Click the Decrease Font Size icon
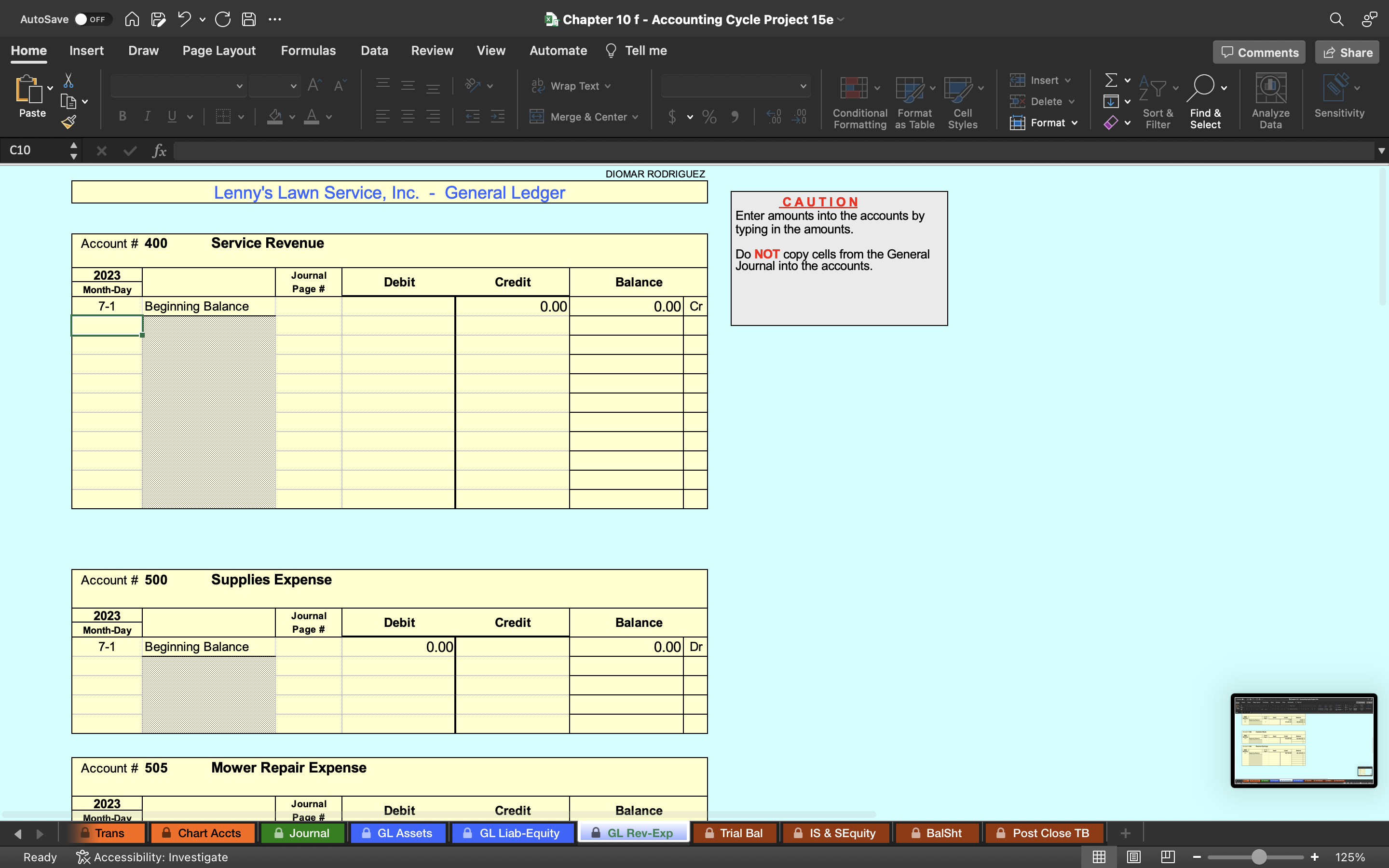The image size is (1389, 868). point(340,85)
